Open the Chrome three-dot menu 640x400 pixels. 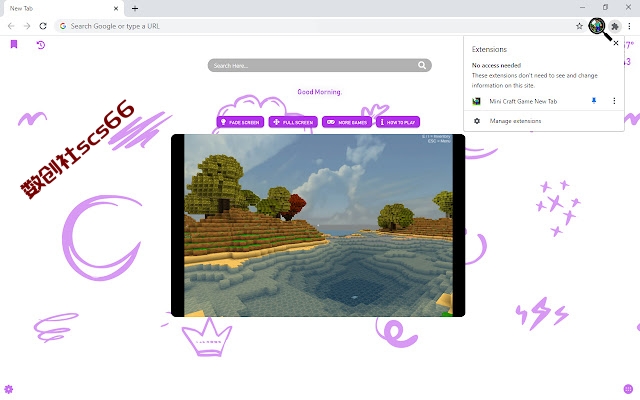(x=629, y=26)
